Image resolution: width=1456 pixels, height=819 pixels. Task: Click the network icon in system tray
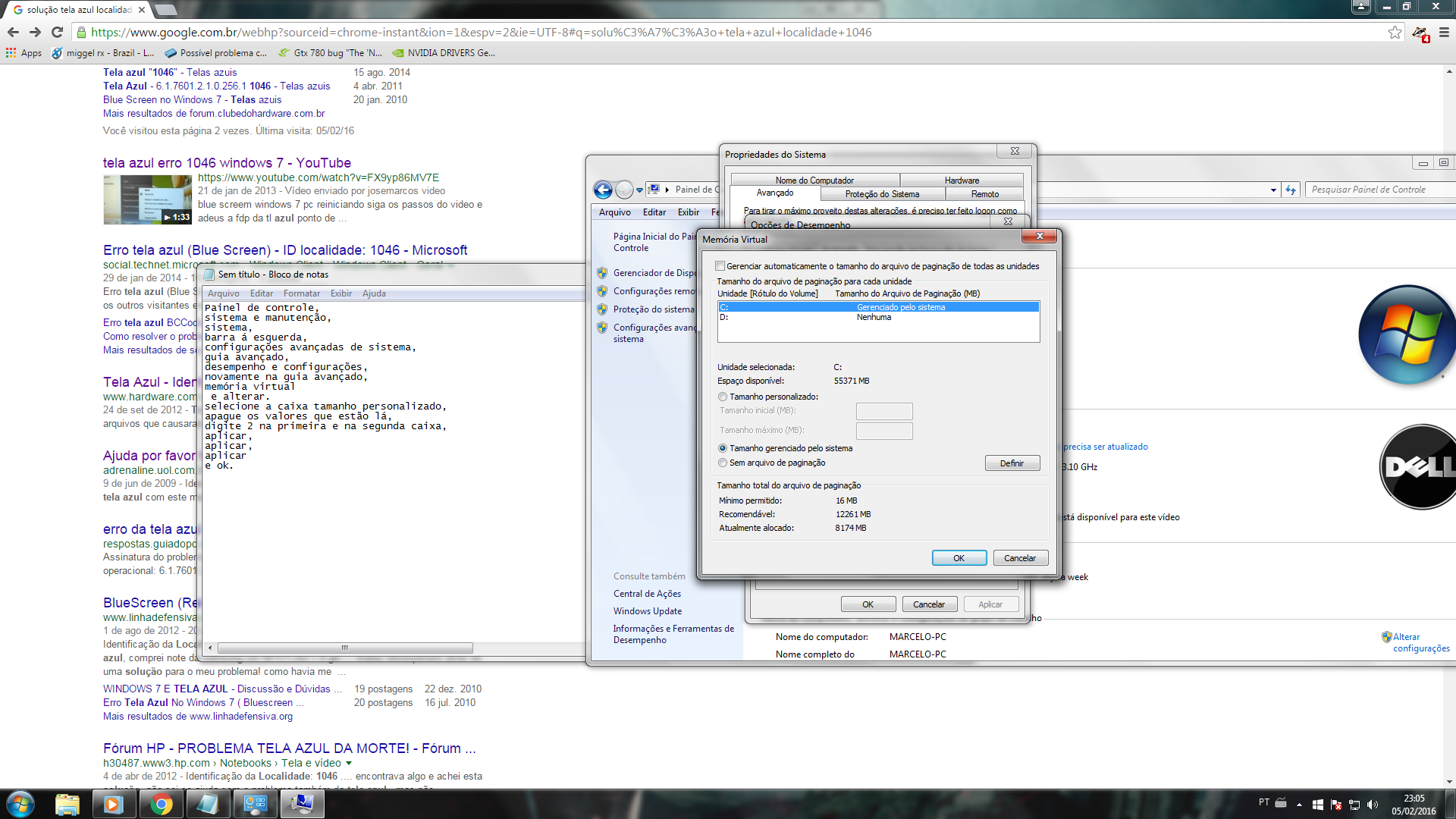coord(1354,805)
